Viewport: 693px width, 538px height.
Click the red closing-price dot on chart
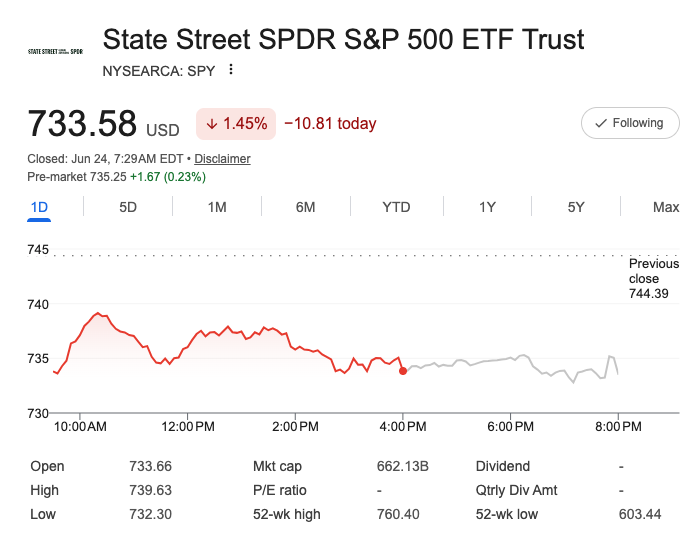(x=403, y=371)
